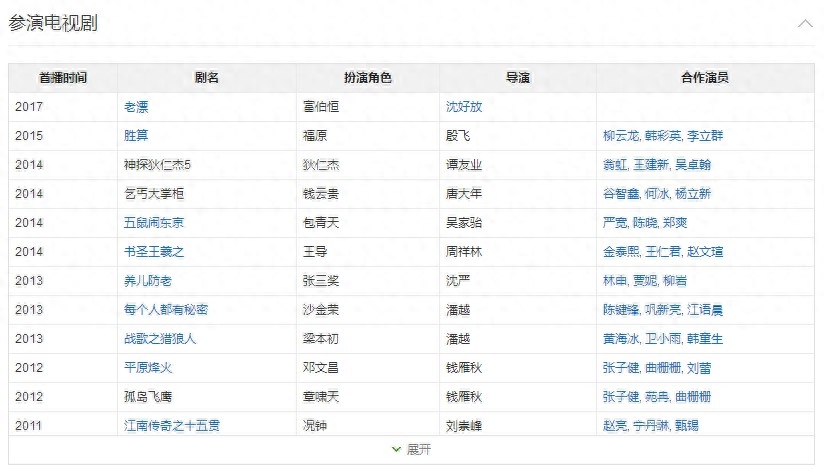Open the 江南传奇之十五贯 drama link

[172, 426]
